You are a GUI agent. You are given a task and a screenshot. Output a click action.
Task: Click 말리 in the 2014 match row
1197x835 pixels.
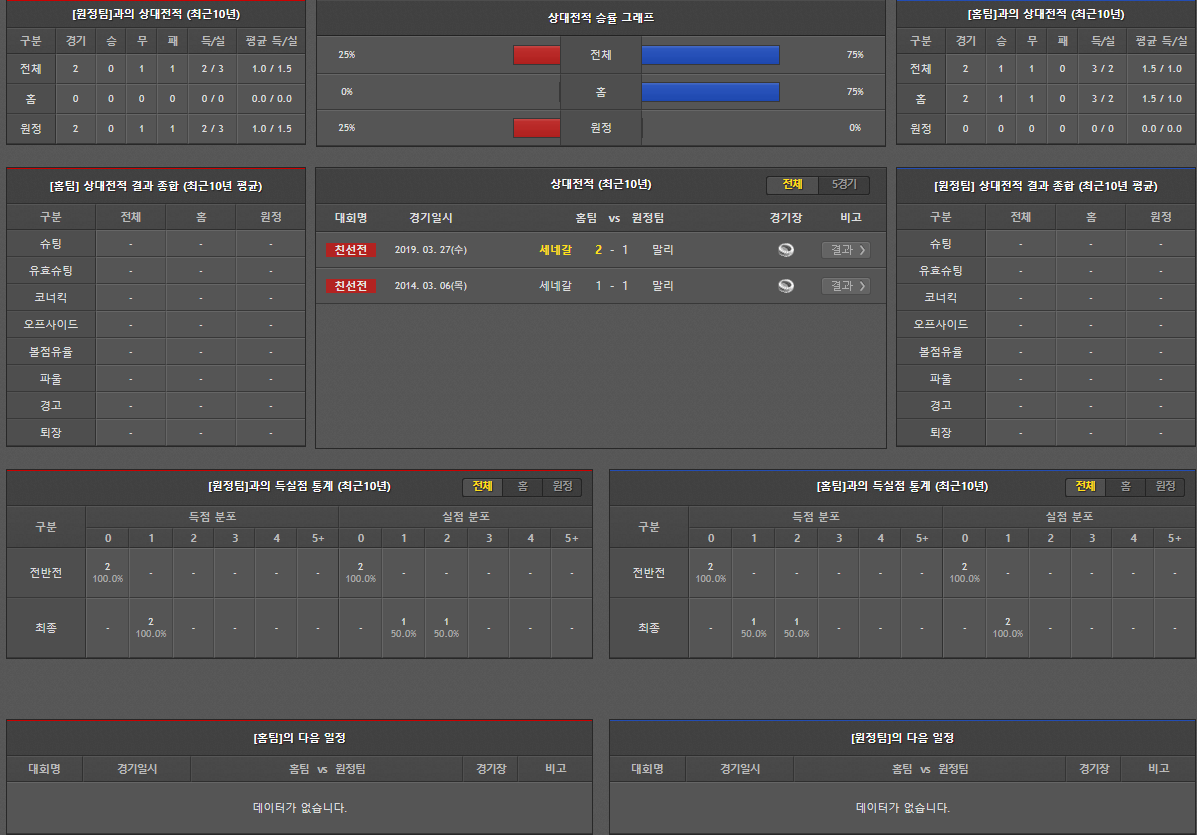tap(662, 286)
